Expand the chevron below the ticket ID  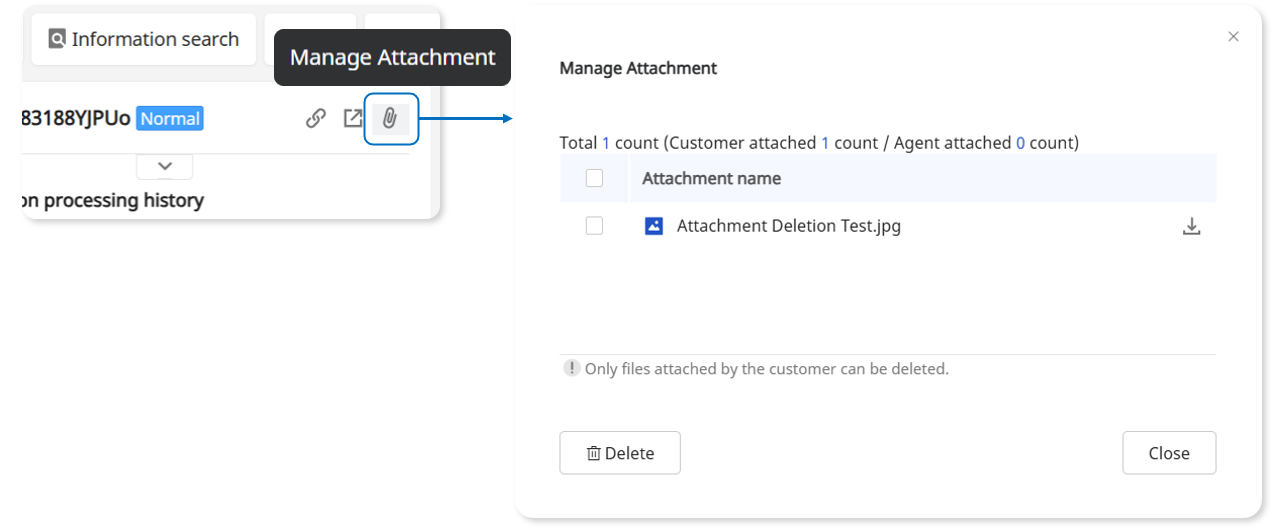pos(166,166)
